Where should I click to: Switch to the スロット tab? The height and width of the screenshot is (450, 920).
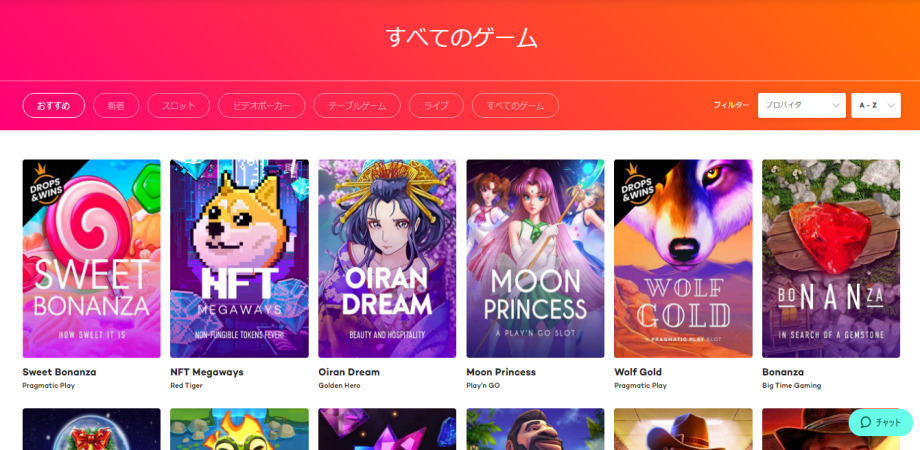pyautogui.click(x=178, y=106)
